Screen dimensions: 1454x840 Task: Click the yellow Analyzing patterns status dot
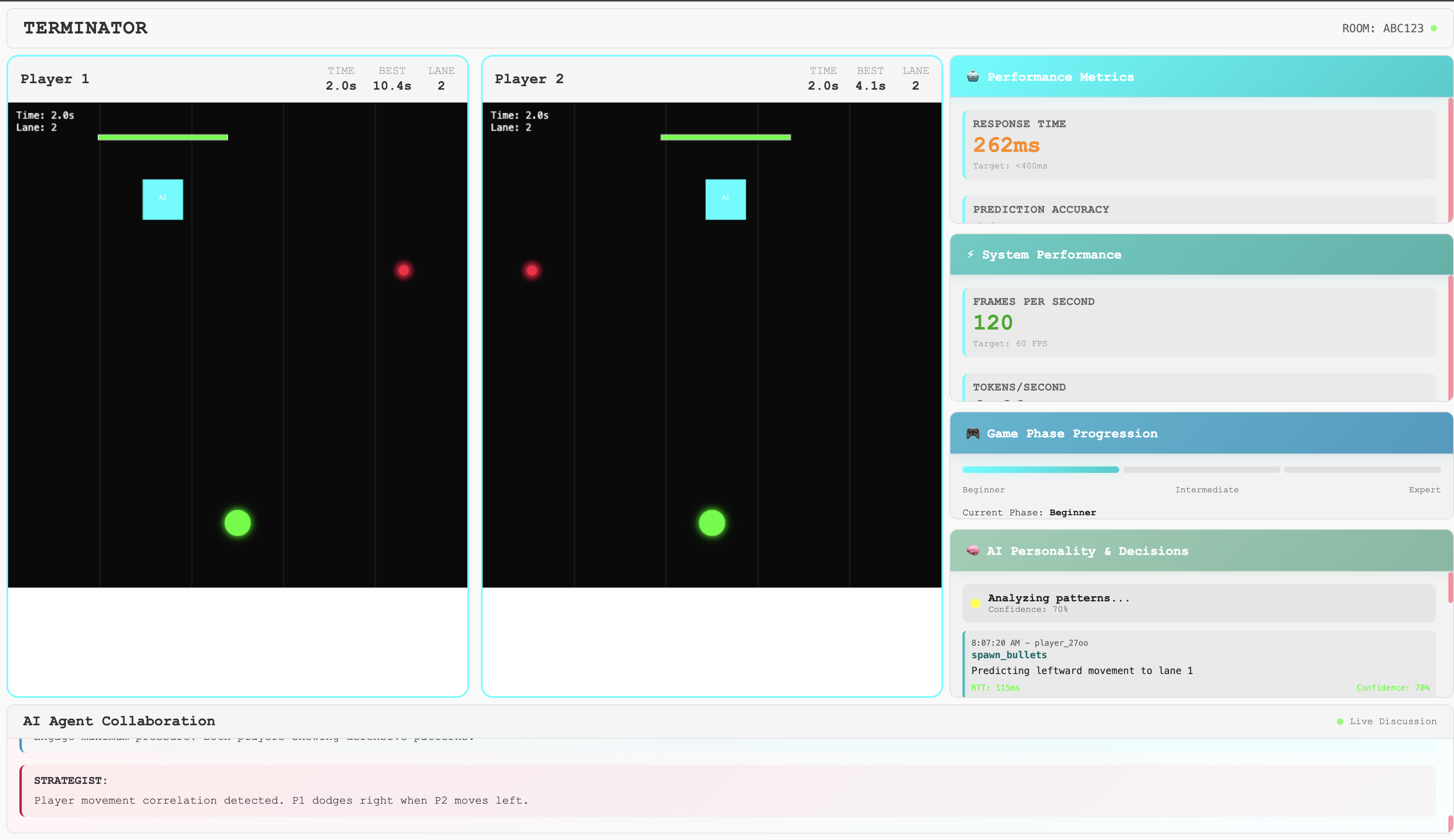point(975,603)
